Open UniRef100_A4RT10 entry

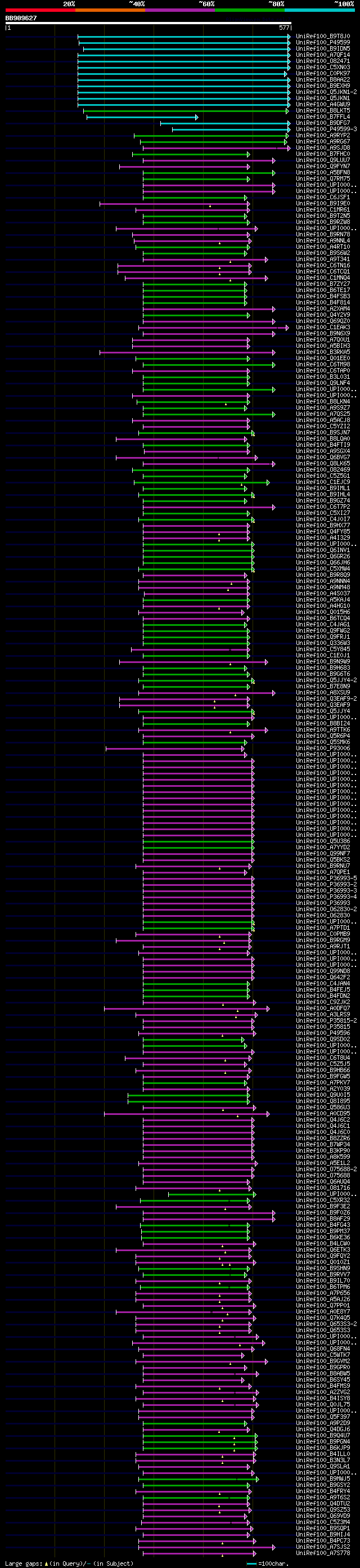pyautogui.click(x=323, y=247)
